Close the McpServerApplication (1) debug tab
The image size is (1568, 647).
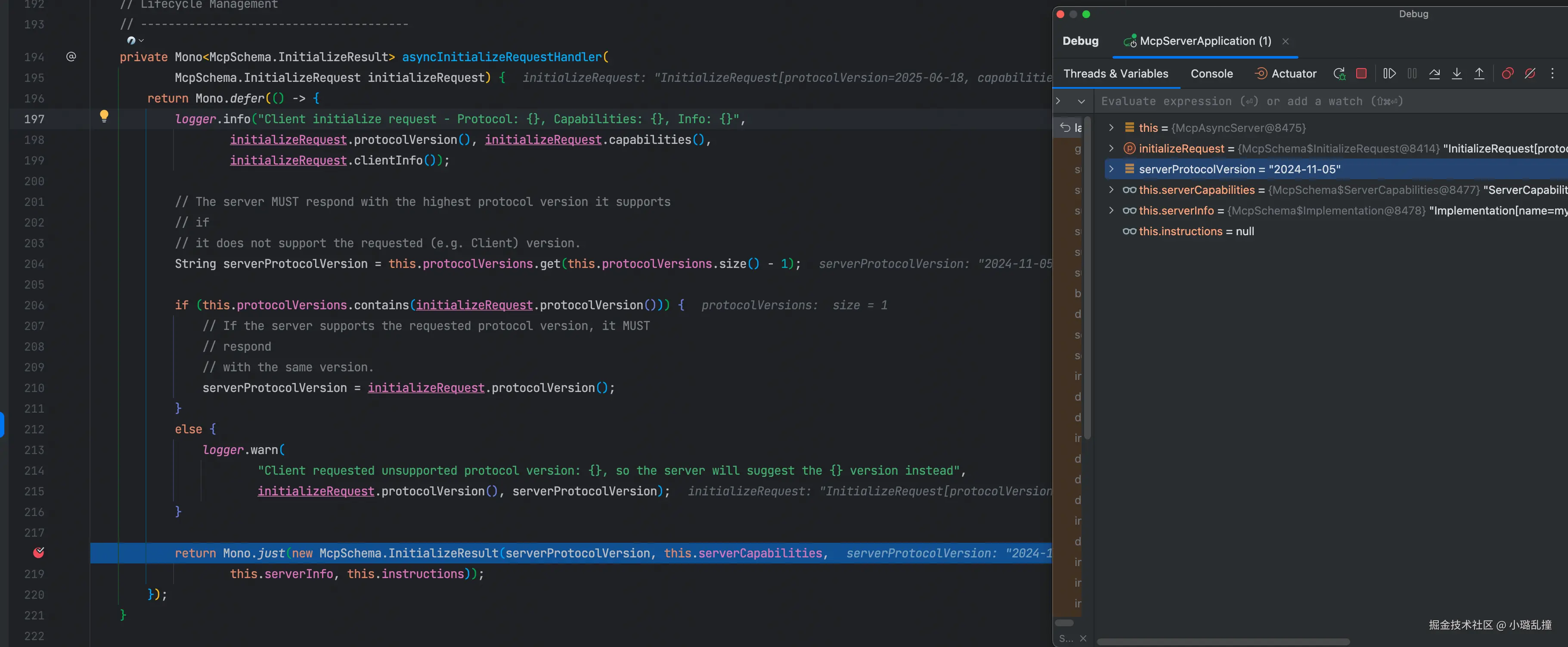pos(1286,41)
